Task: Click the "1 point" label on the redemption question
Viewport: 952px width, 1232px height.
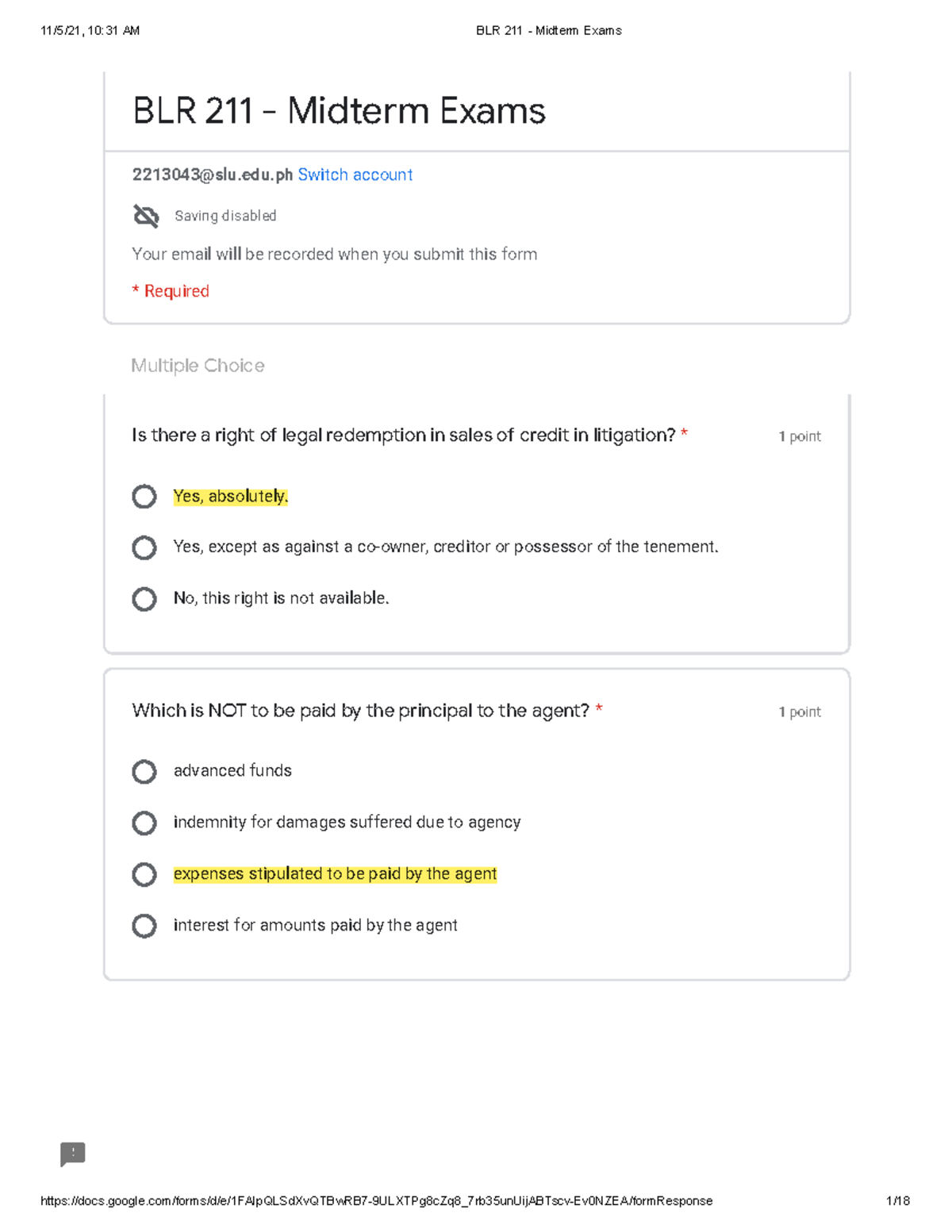Action: 800,436
